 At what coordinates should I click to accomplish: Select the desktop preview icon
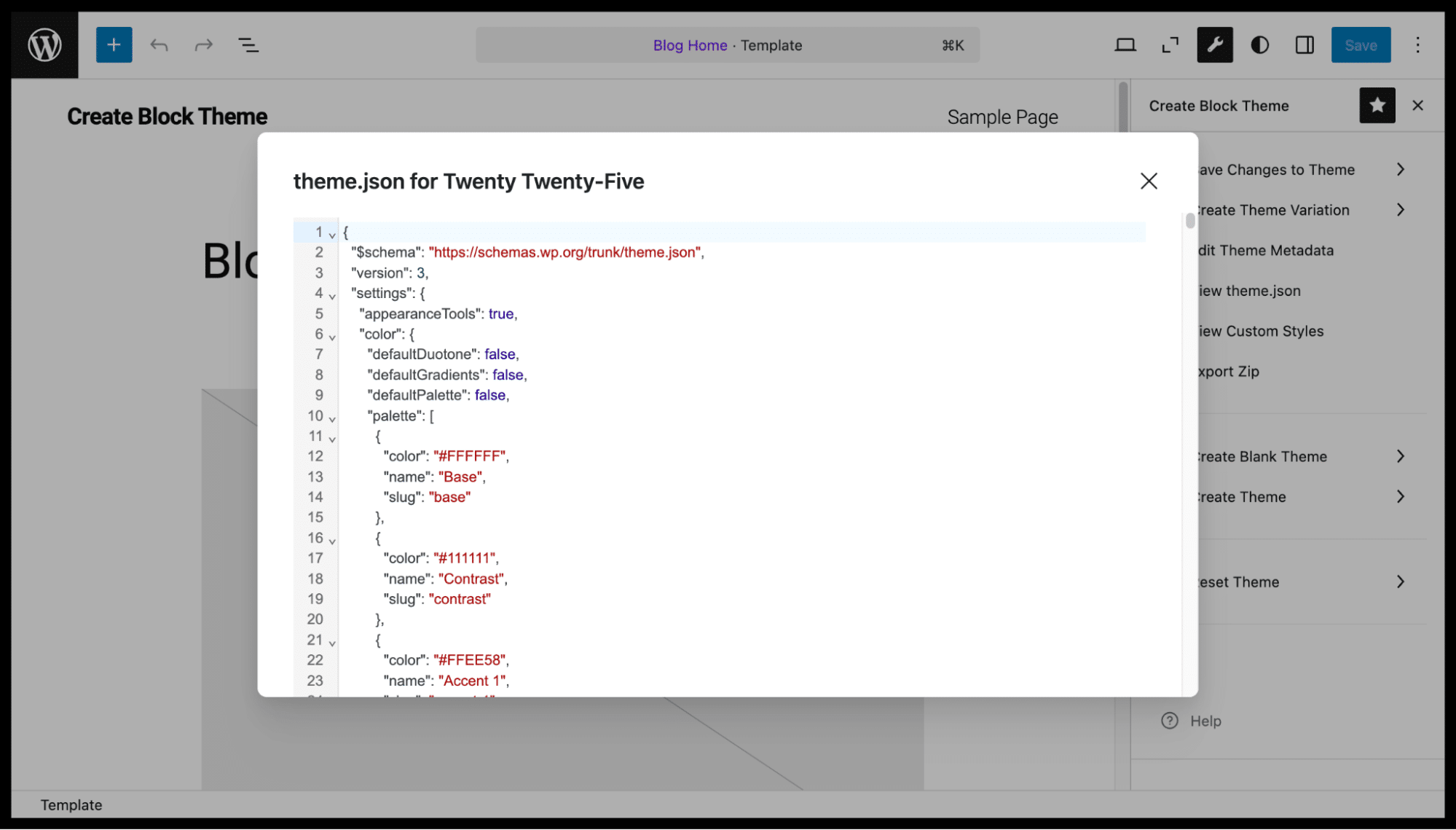click(1125, 44)
